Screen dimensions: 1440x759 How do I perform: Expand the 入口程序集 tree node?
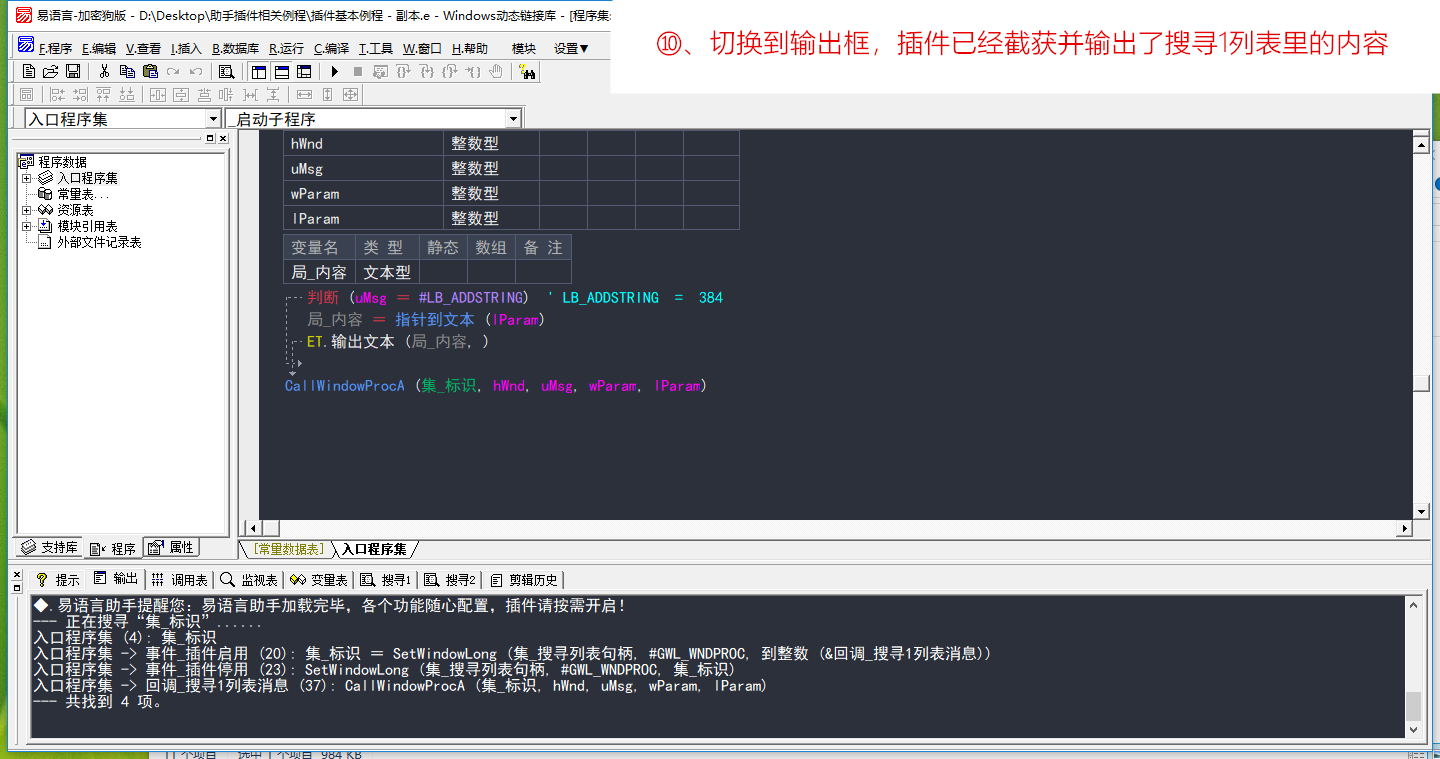point(26,178)
